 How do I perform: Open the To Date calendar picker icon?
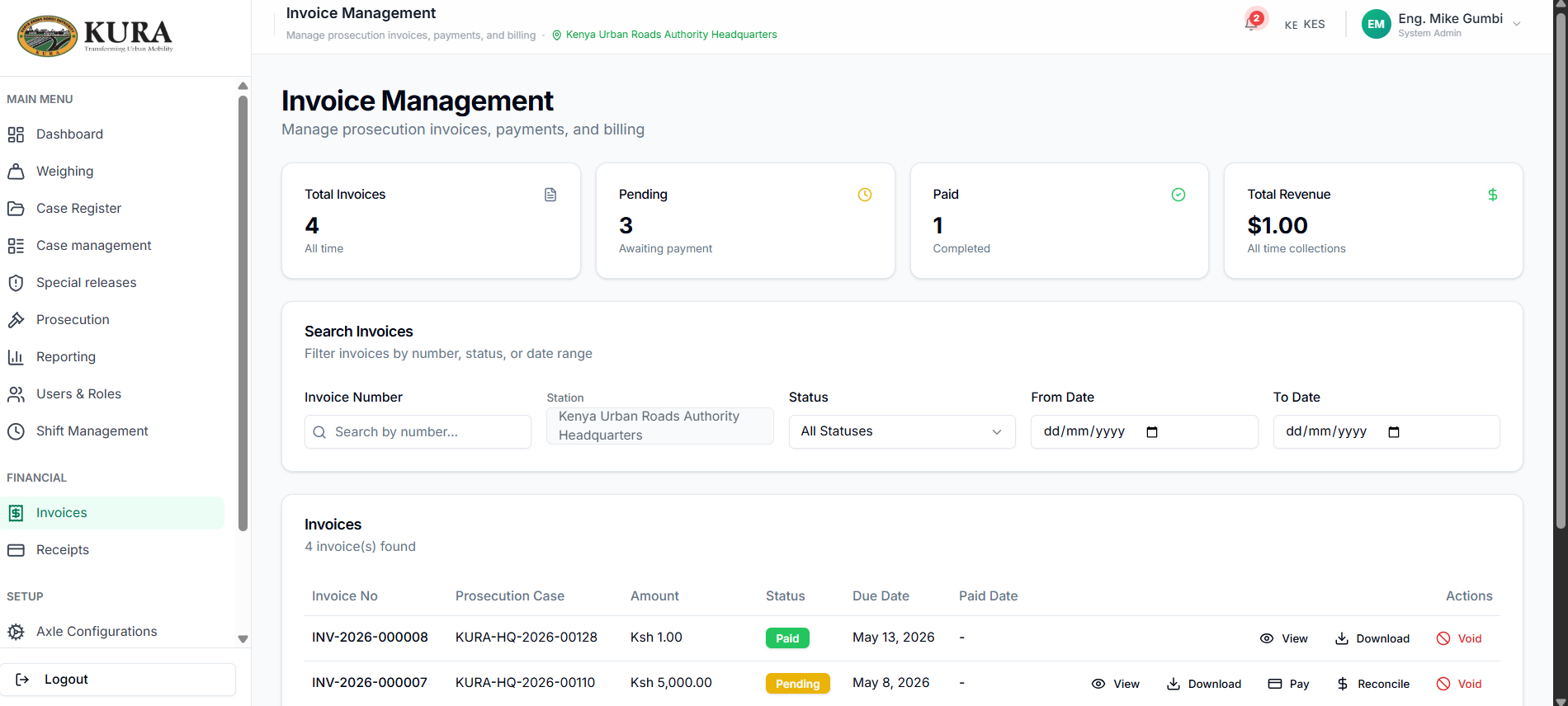(x=1395, y=432)
